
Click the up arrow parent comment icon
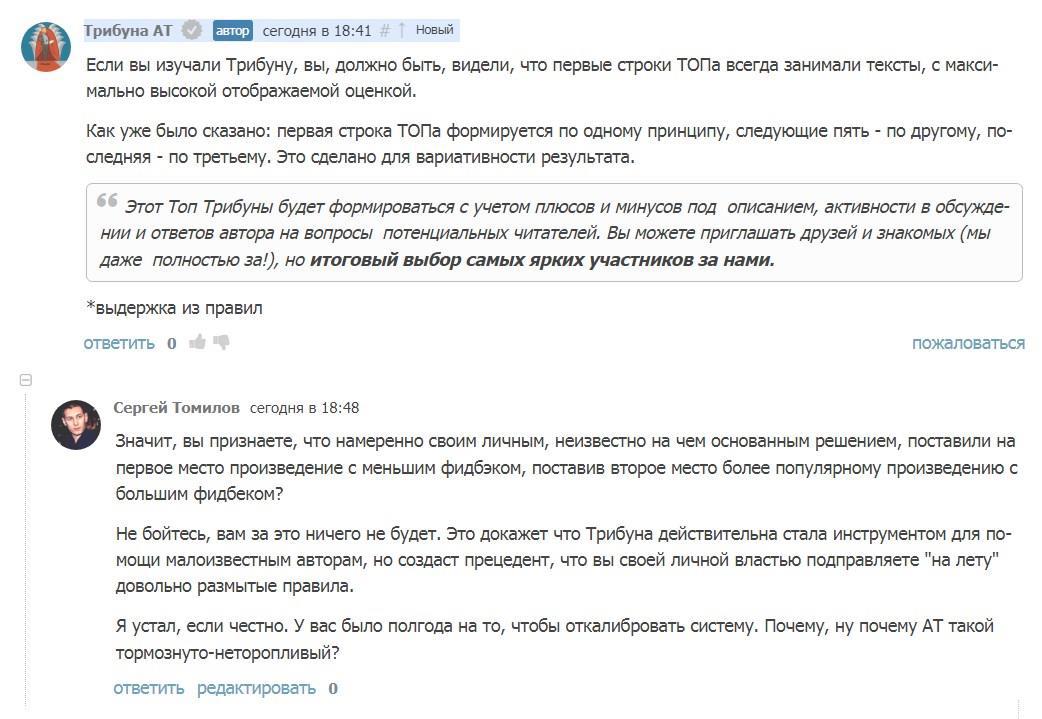click(x=402, y=31)
